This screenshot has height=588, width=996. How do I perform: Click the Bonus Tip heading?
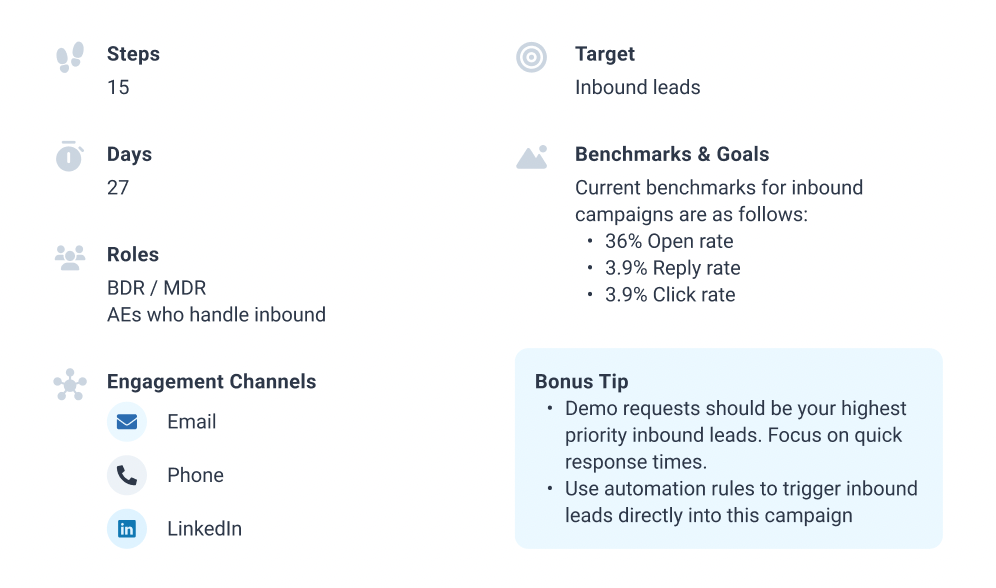click(582, 382)
